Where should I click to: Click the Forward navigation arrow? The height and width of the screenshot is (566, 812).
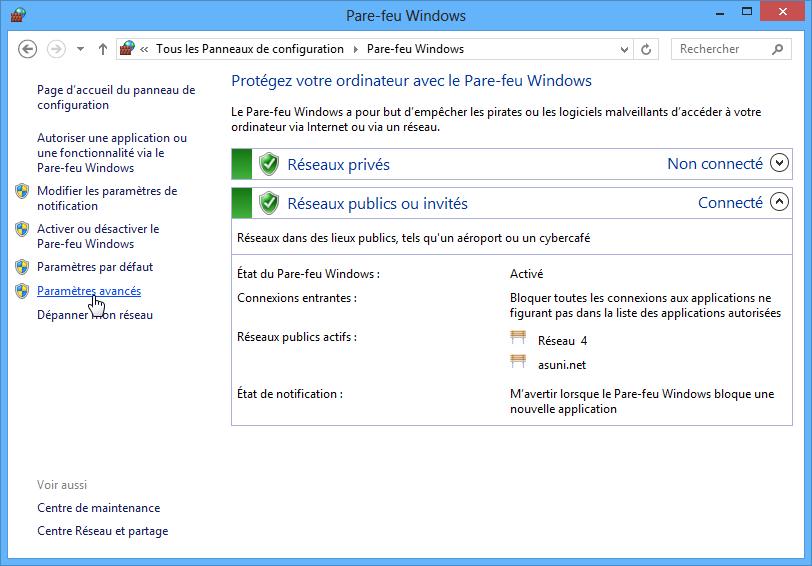(x=56, y=49)
